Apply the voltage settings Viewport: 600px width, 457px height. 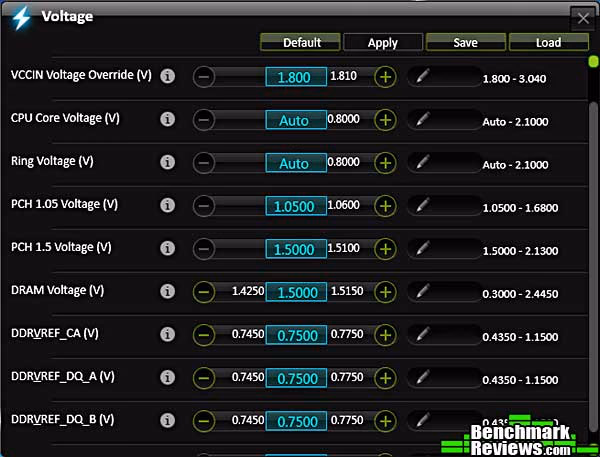[383, 42]
